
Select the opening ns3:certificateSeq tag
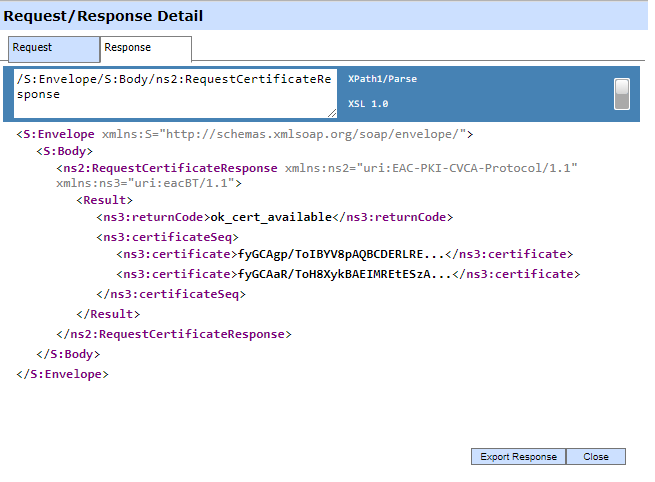pos(167,237)
